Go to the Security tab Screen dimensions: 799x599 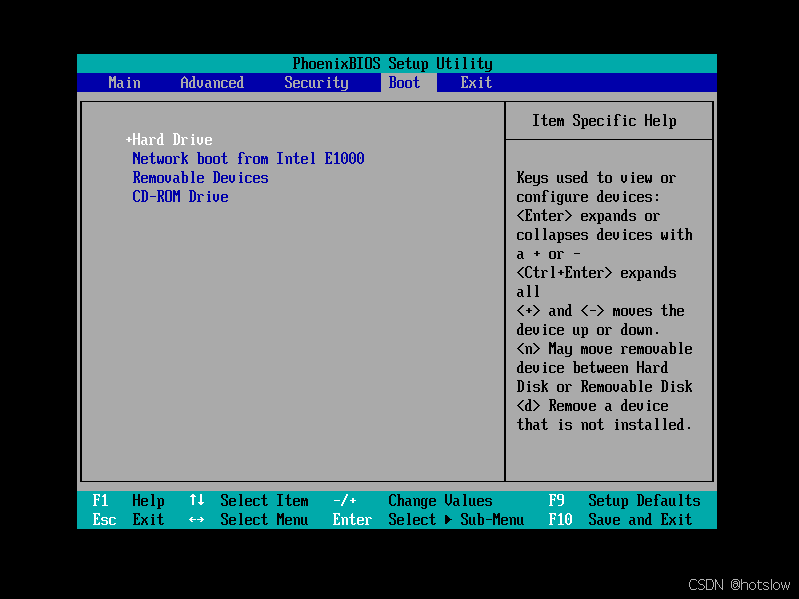pos(316,83)
